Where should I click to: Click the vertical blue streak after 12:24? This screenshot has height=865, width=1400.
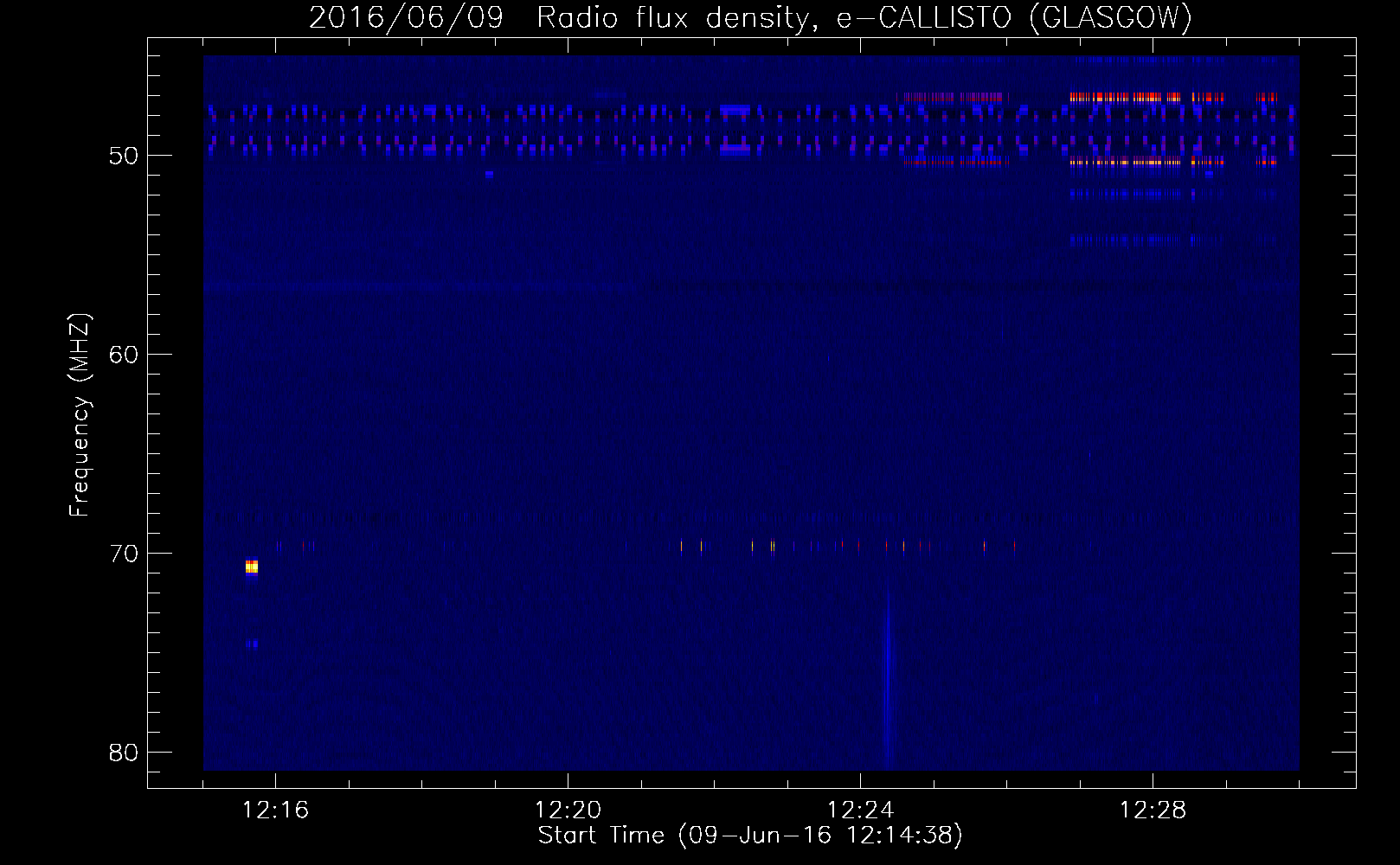pos(888,675)
